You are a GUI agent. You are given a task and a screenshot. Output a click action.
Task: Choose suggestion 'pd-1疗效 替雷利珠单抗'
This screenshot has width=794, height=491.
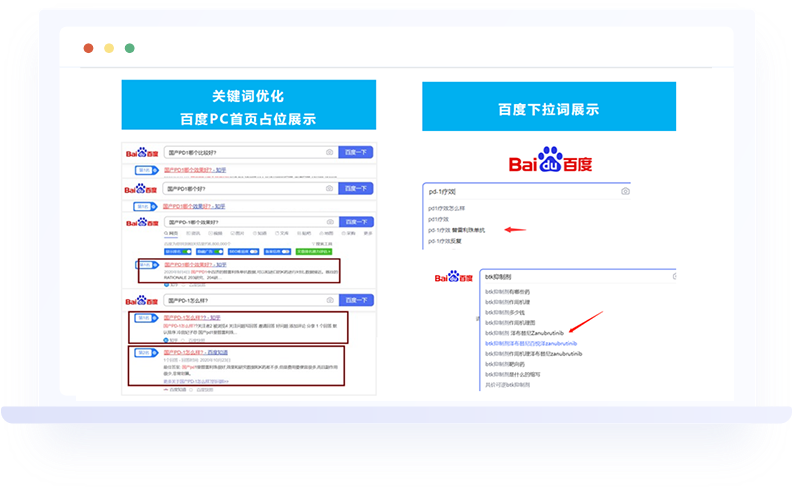(456, 230)
